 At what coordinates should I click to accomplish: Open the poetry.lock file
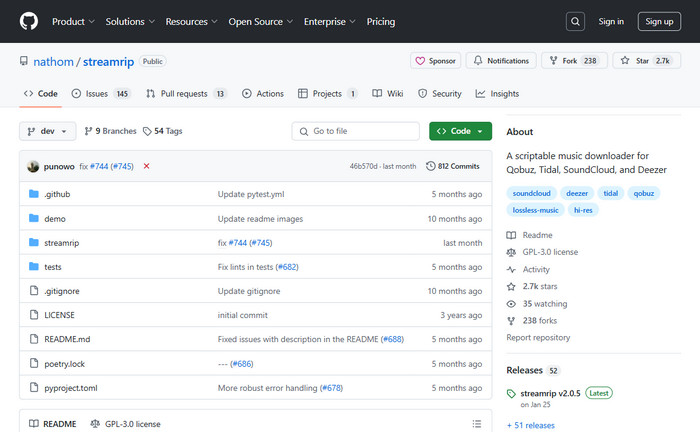(64, 364)
